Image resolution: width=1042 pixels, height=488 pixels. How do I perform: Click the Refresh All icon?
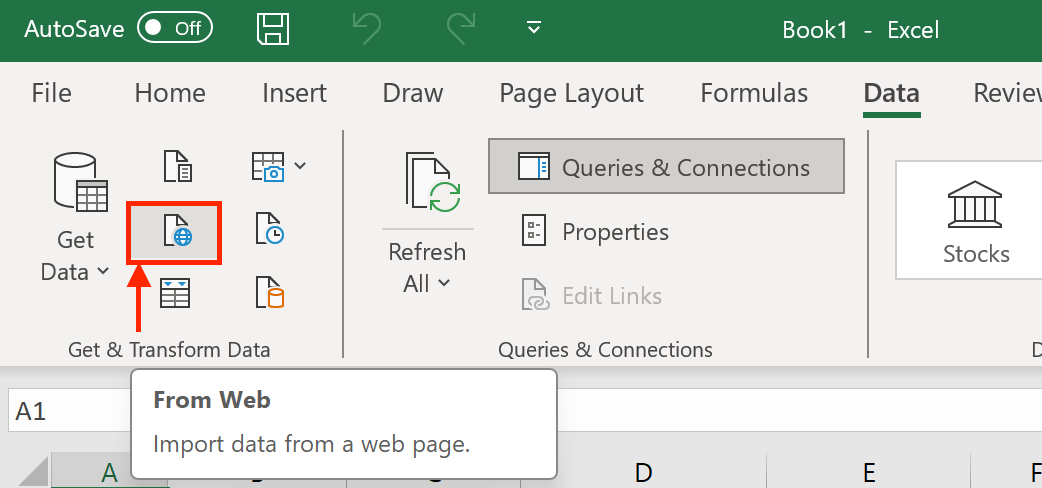tap(432, 183)
